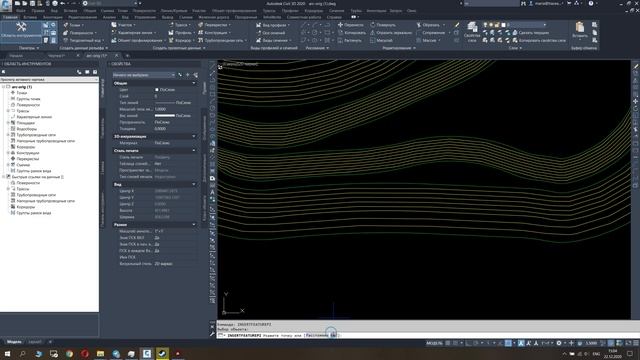Click Копировать свойства слоя (Match layer) button

tap(539, 40)
